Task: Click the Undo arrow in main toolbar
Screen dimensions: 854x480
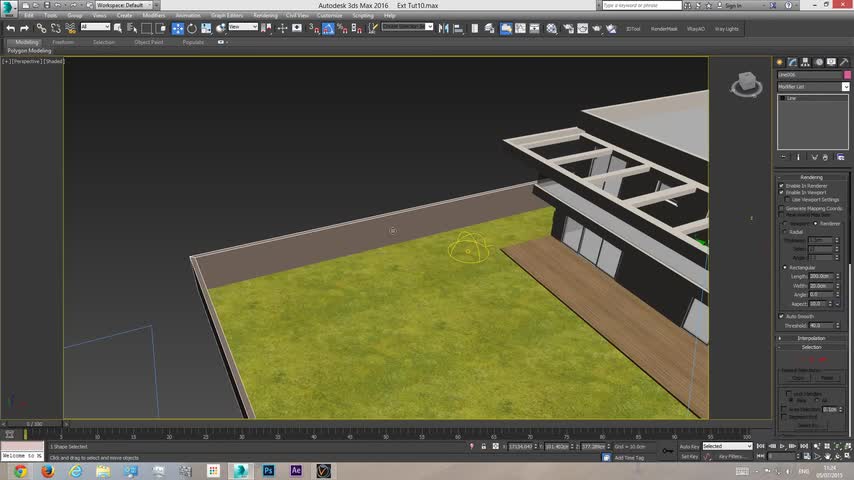Action: coord(10,28)
